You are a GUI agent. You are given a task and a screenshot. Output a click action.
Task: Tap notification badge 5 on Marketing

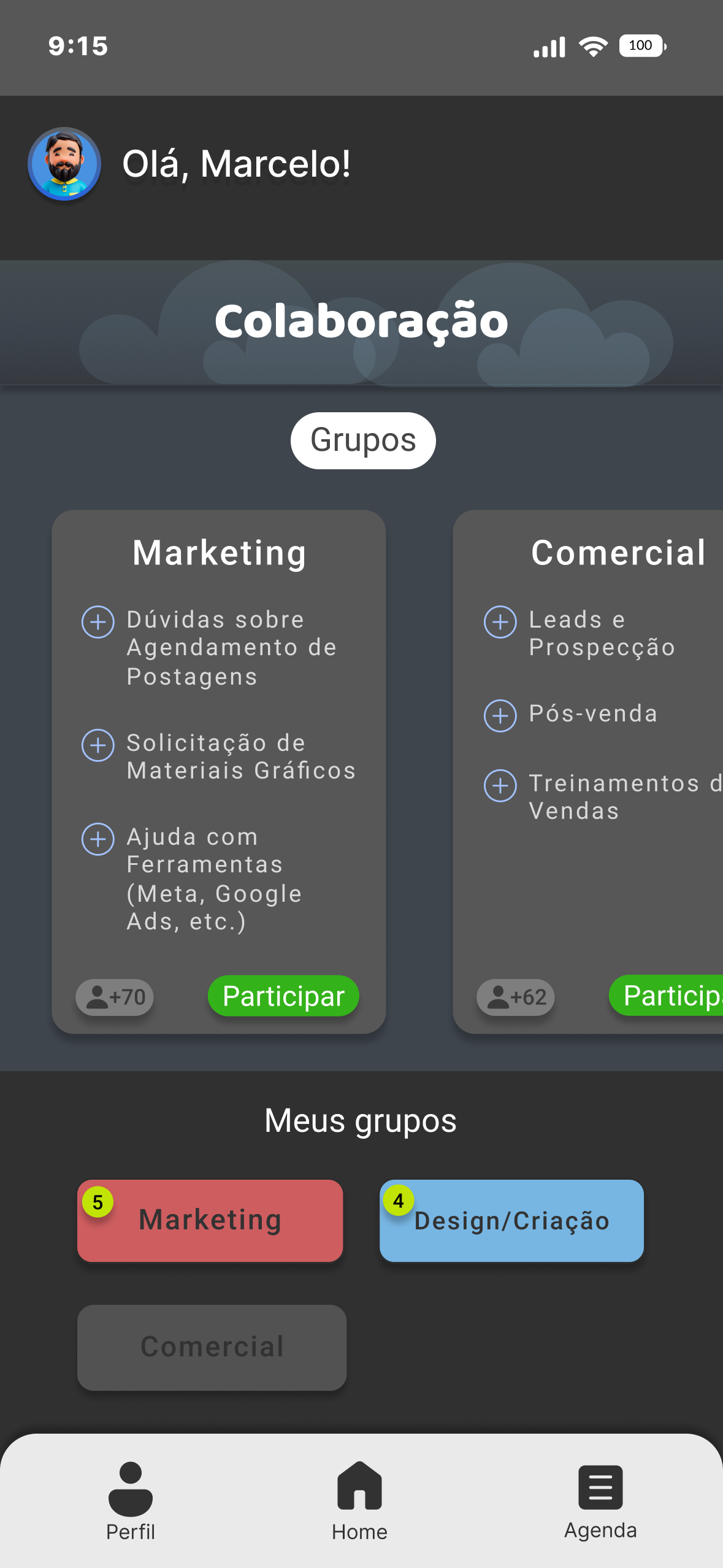pos(98,1202)
